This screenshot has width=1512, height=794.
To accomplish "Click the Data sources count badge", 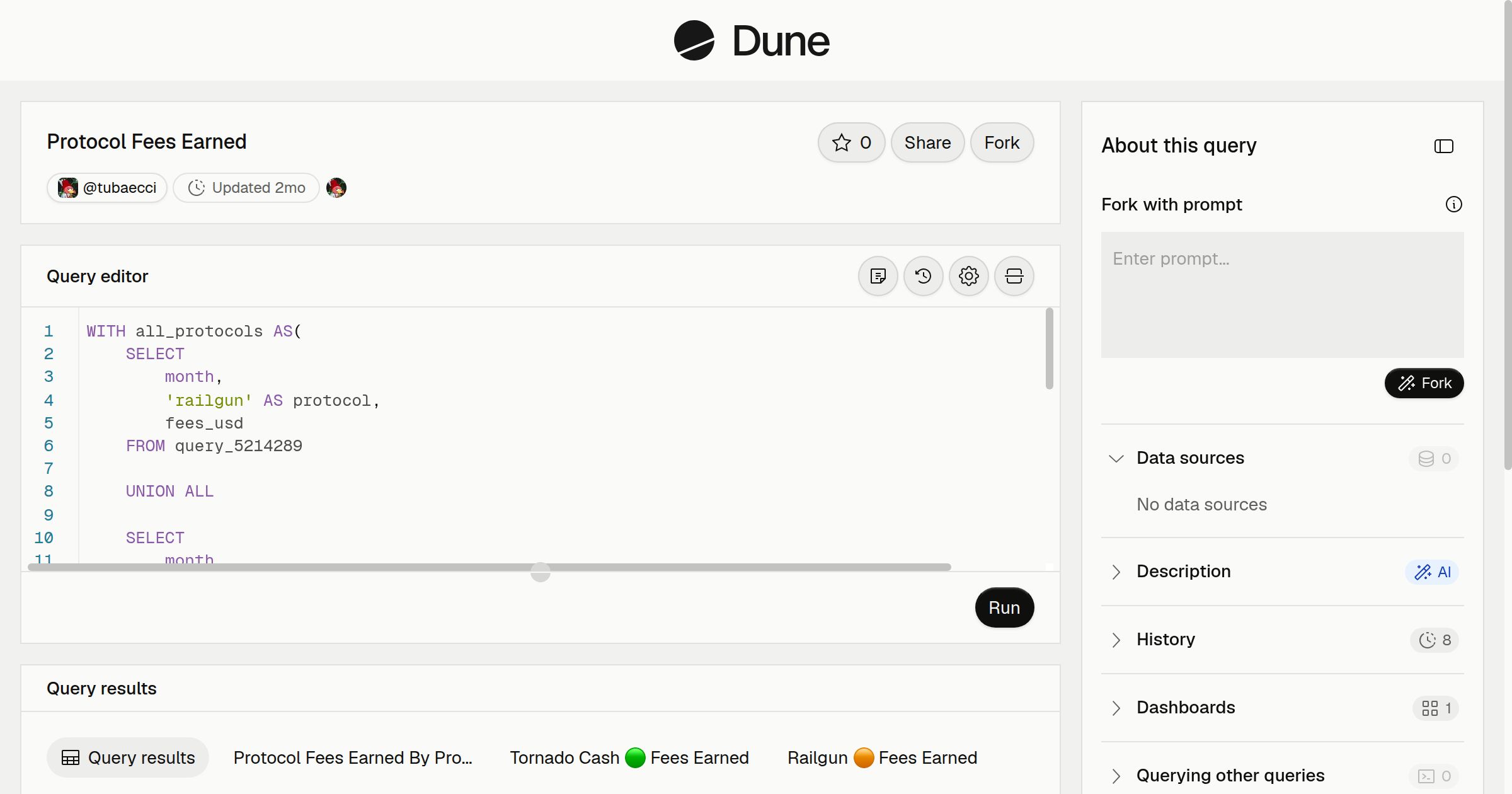I will click(1435, 458).
